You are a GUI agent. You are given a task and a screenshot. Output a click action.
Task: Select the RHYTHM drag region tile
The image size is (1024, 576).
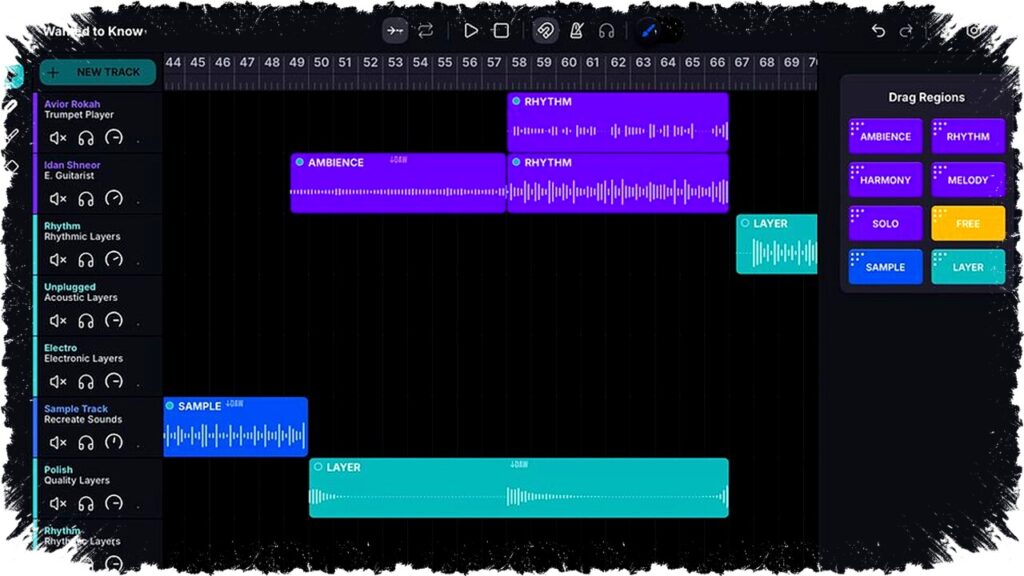[968, 136]
